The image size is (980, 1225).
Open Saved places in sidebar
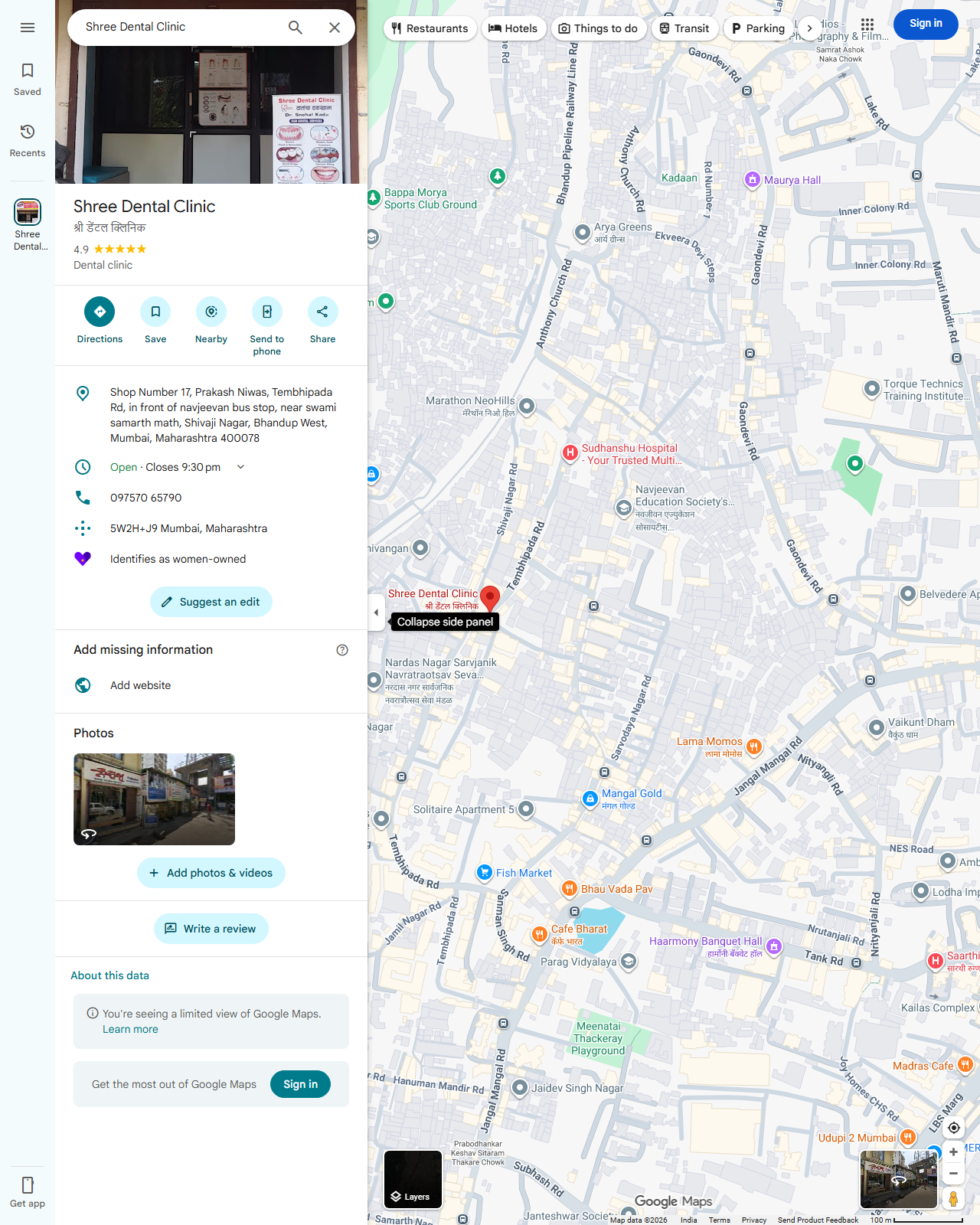pyautogui.click(x=28, y=80)
